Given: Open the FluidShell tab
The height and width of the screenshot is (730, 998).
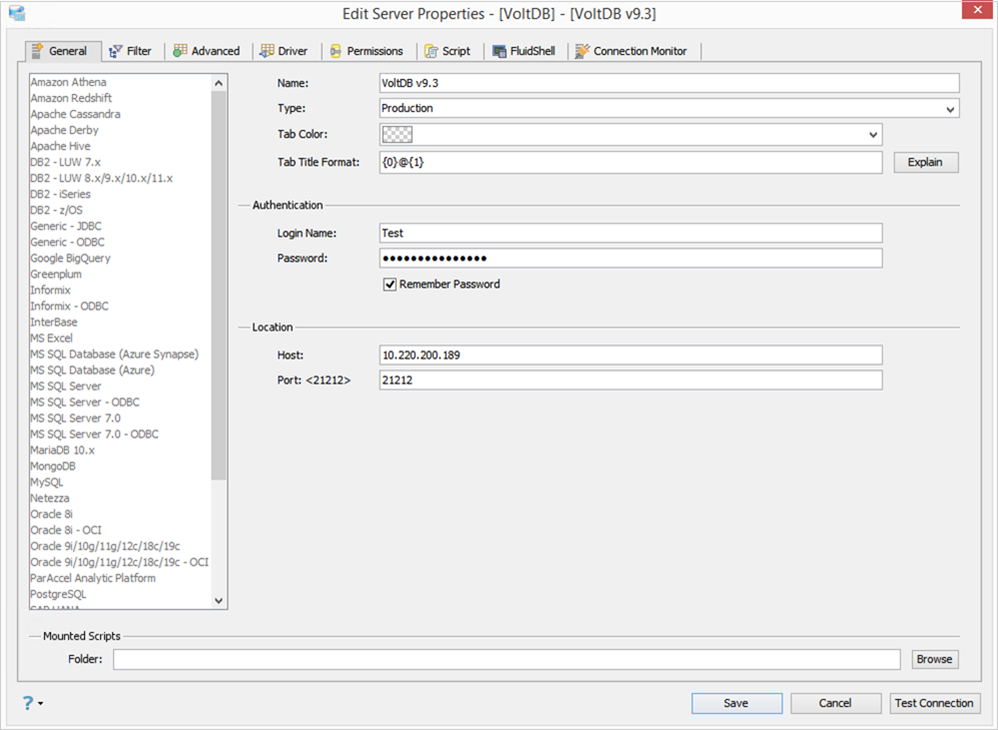Looking at the screenshot, I should coord(524,52).
